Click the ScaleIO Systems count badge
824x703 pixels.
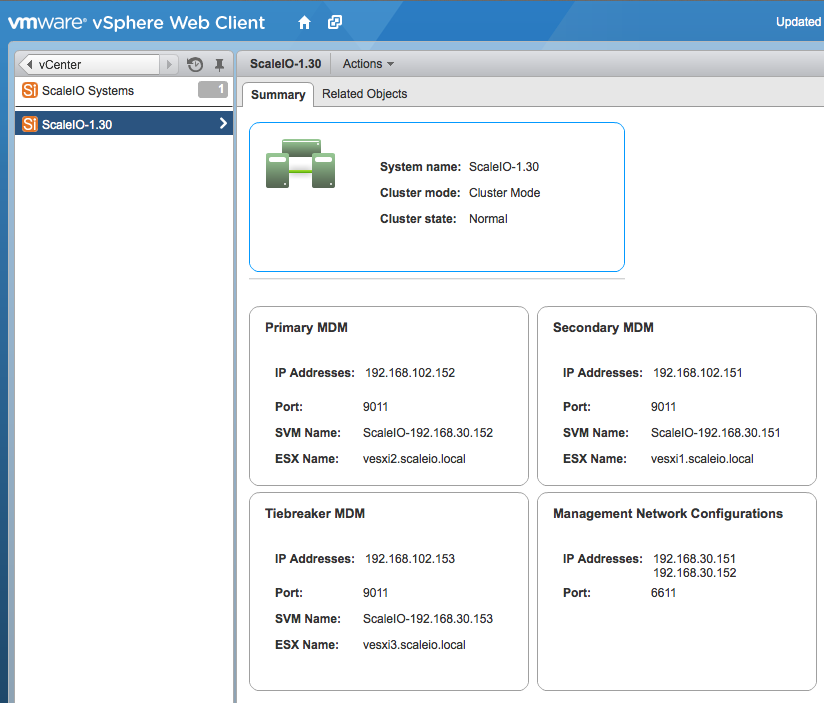click(213, 90)
